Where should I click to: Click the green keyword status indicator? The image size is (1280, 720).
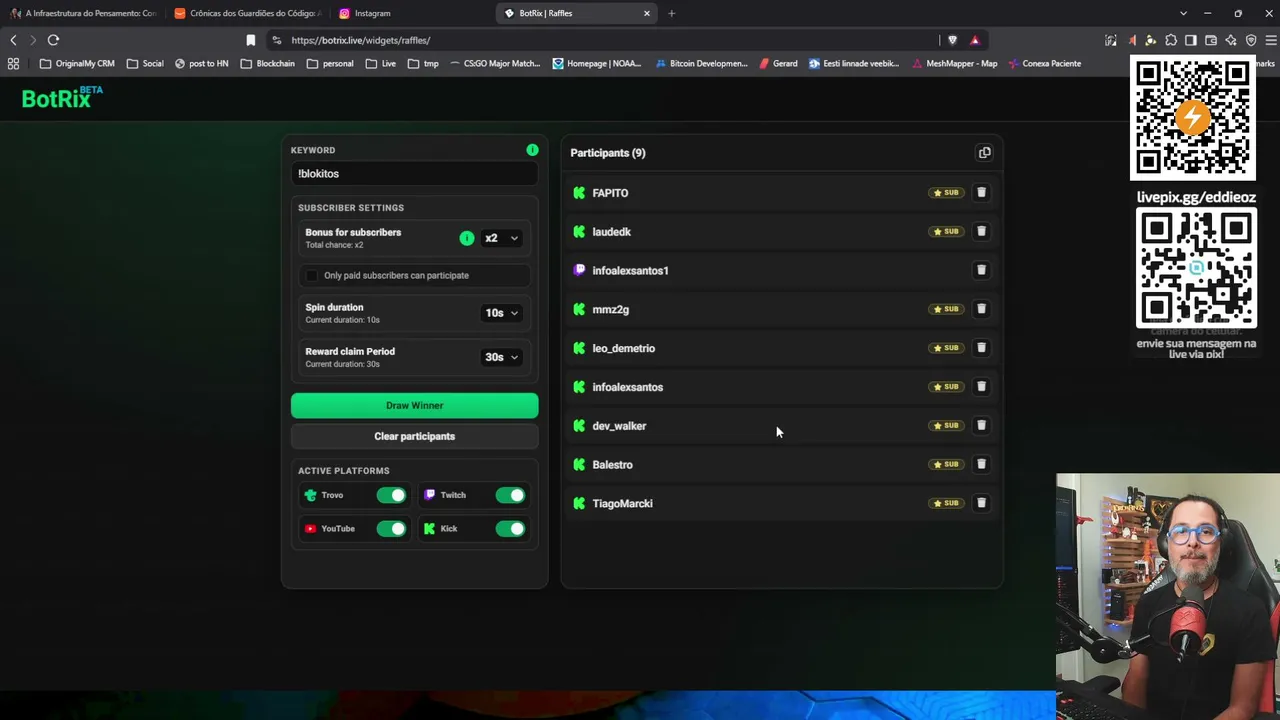point(532,150)
